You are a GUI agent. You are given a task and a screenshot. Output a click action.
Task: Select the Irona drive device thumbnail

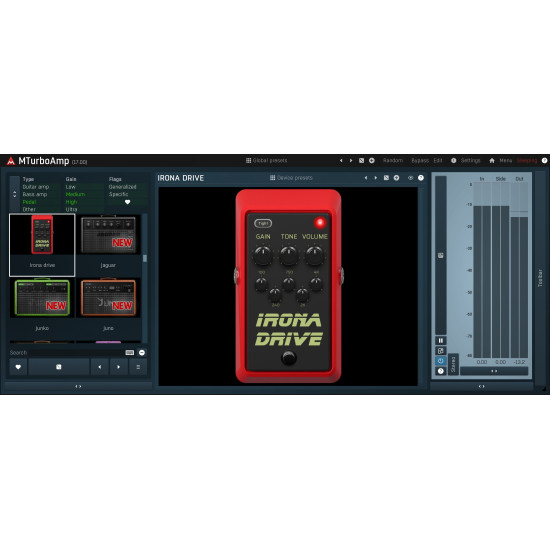42,245
